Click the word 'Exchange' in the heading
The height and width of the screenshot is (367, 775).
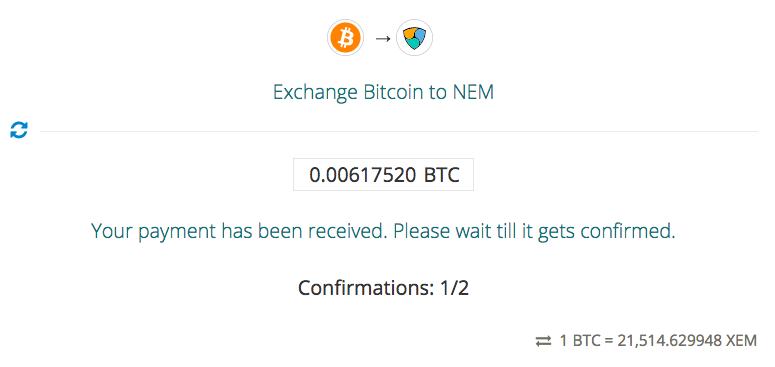coord(315,92)
